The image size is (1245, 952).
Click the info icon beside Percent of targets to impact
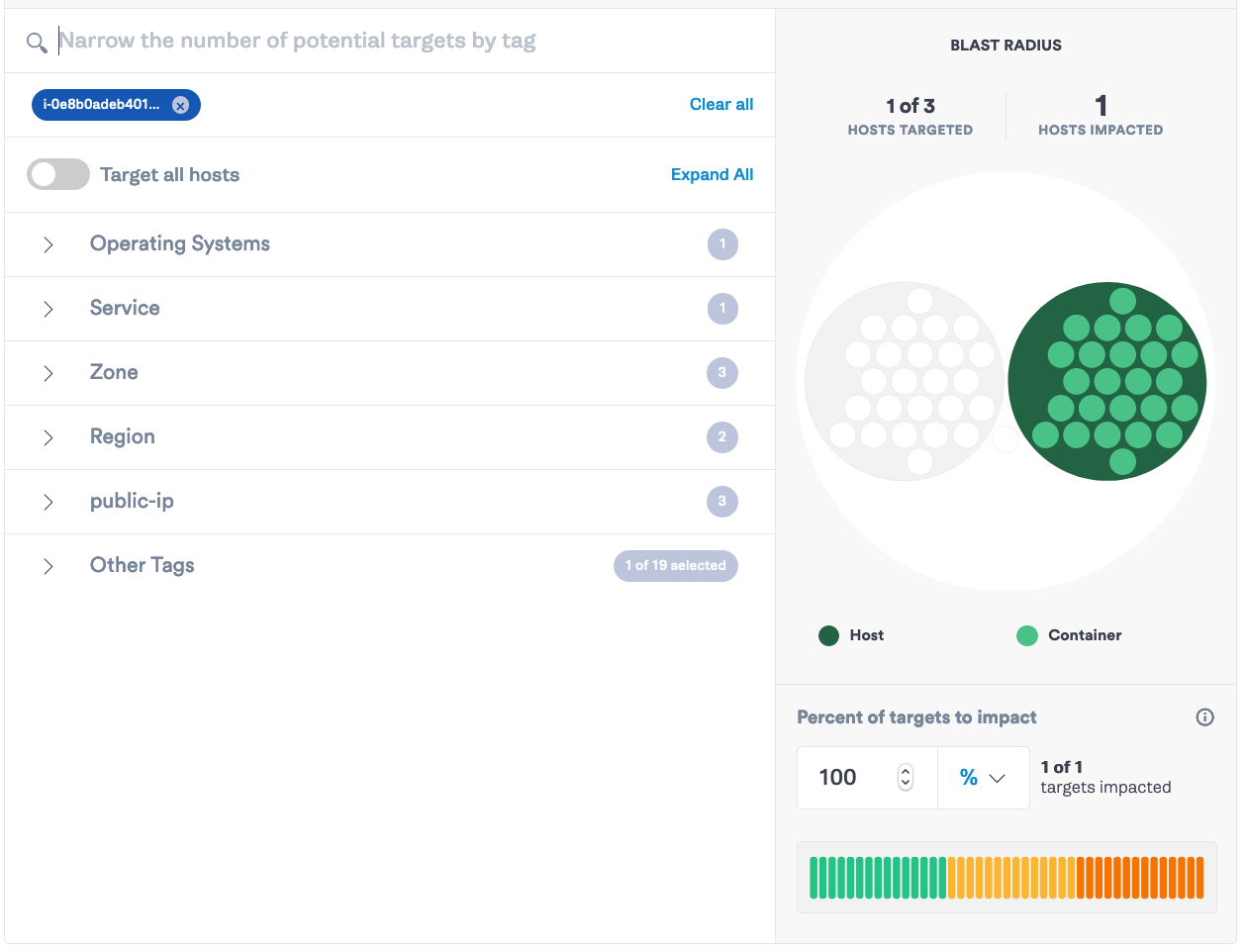click(1205, 716)
